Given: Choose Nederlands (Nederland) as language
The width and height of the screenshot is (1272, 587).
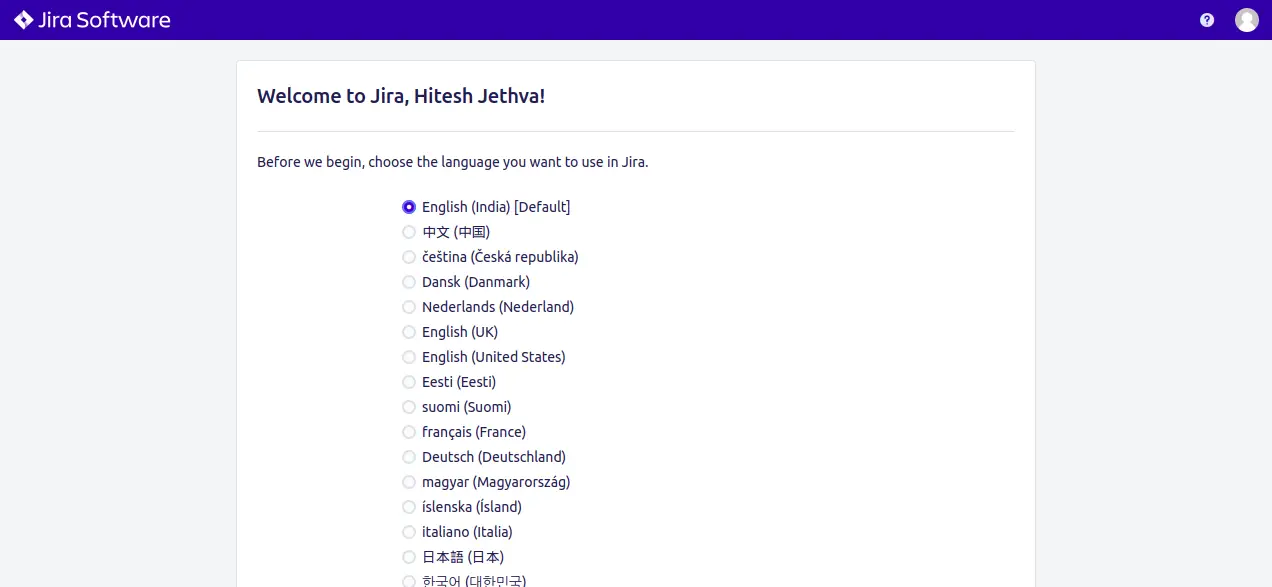Looking at the screenshot, I should 409,307.
